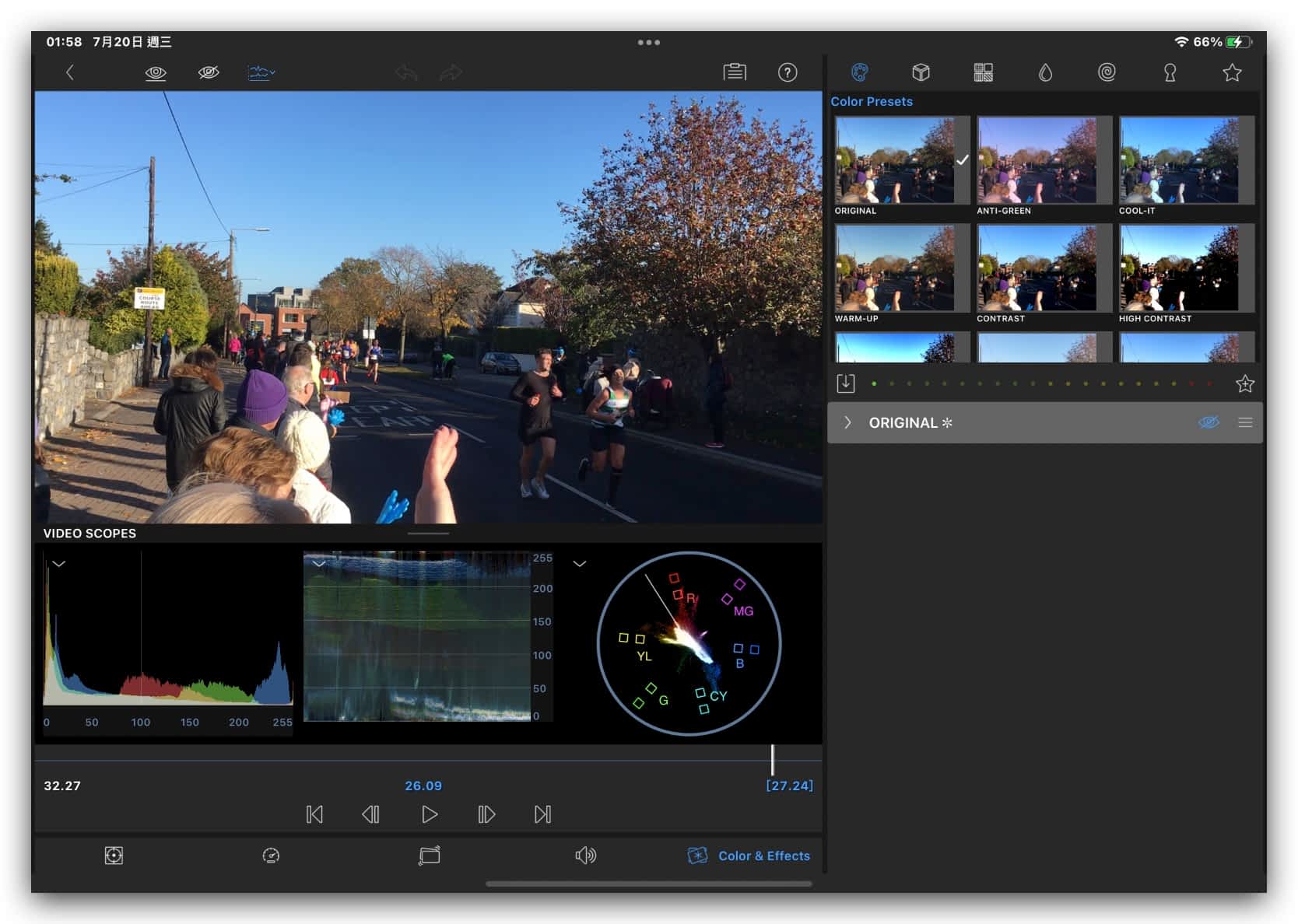Screen dimensions: 1298x924
Task: Open the clipboard notes icon
Action: (735, 72)
